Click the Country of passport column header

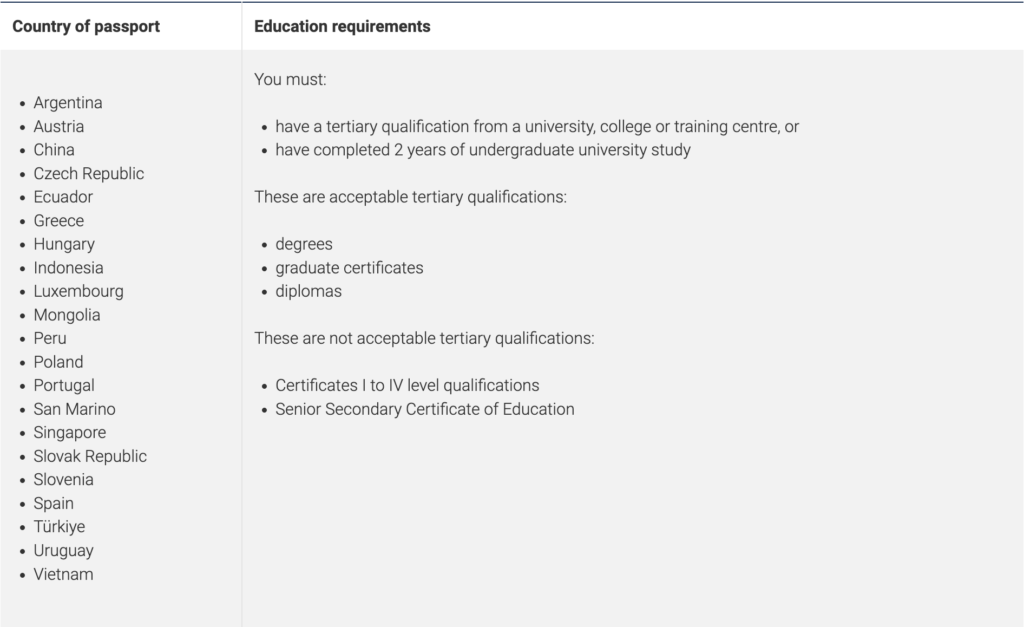click(x=86, y=26)
